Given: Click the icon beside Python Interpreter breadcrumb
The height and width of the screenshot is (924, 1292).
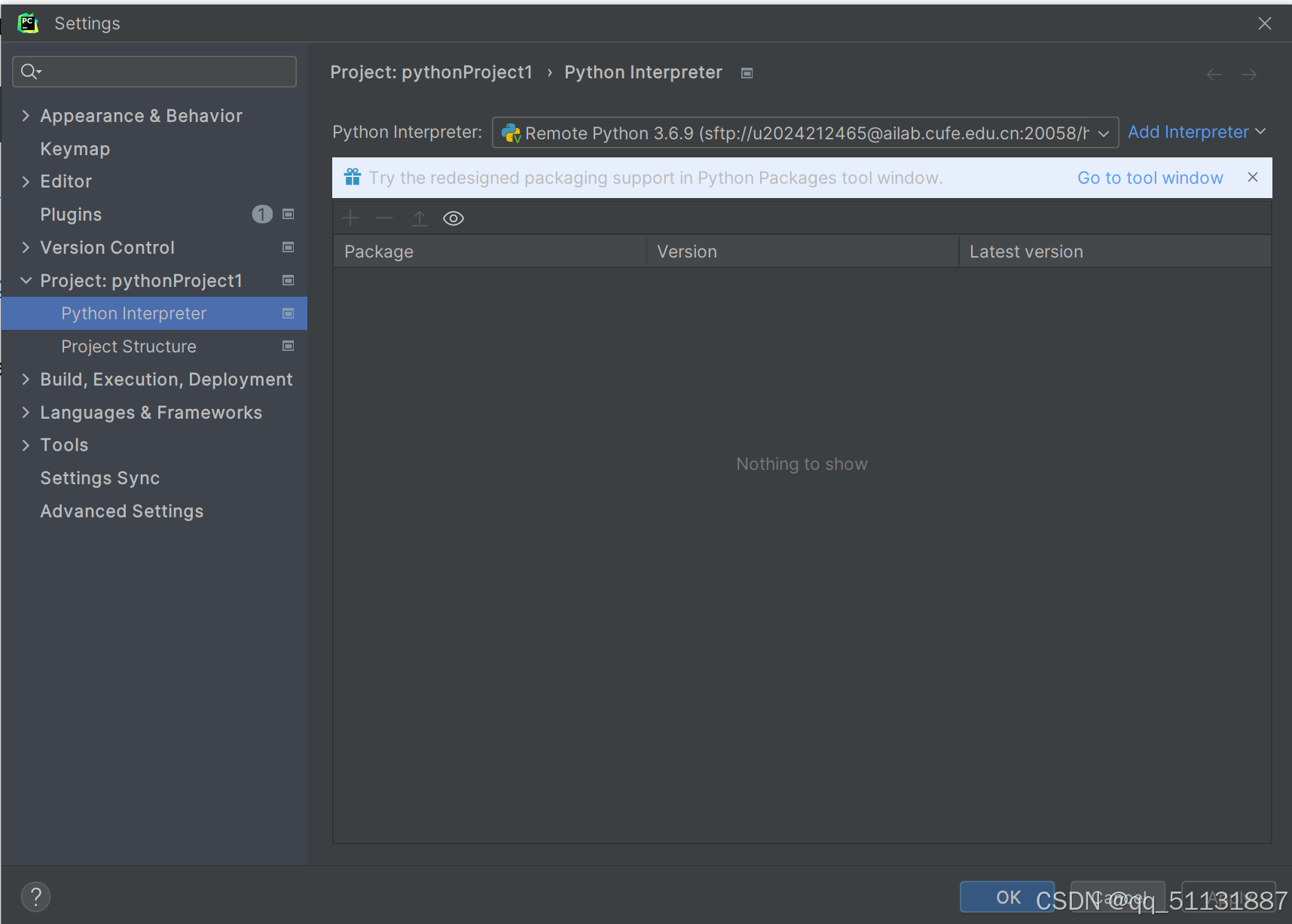Looking at the screenshot, I should pyautogui.click(x=747, y=72).
